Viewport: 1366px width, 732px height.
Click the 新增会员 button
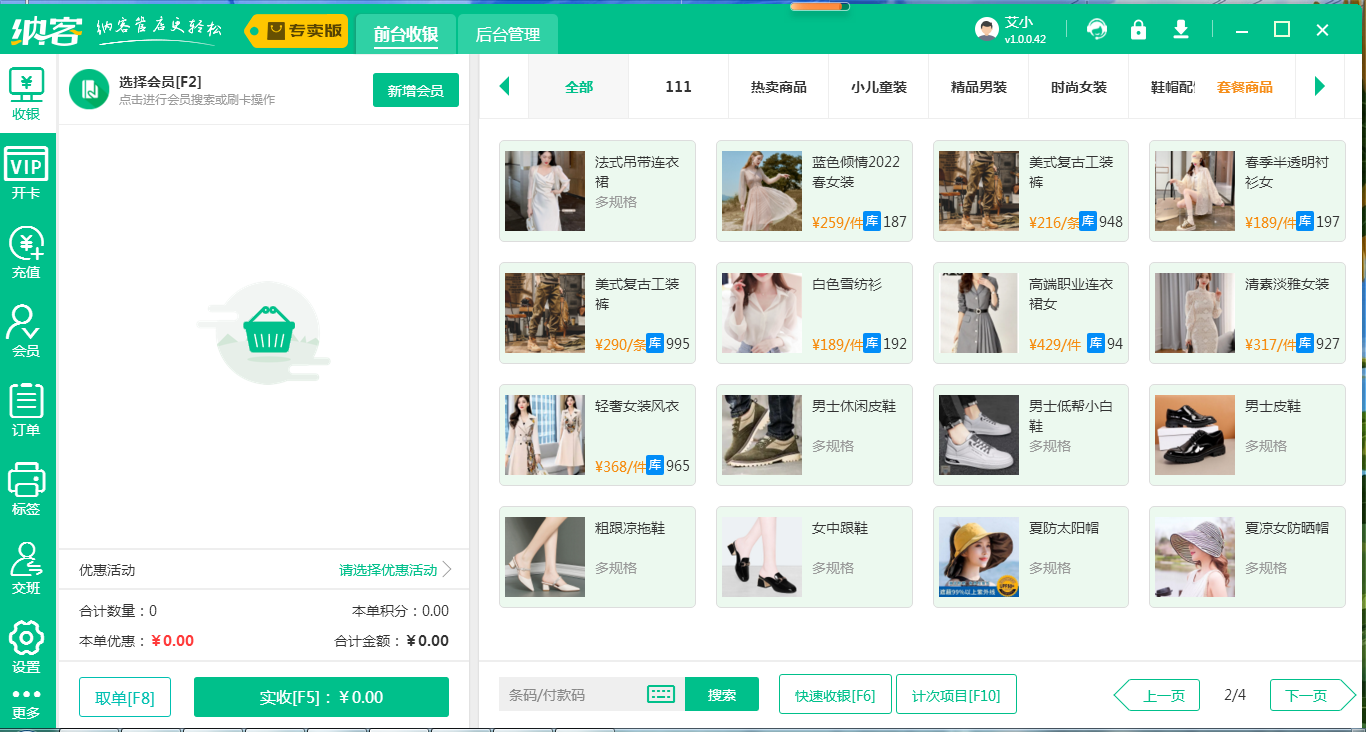415,91
